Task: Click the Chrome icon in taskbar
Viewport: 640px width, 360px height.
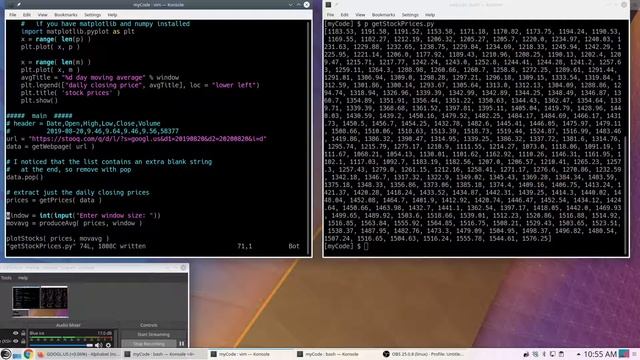Action: click(28, 354)
